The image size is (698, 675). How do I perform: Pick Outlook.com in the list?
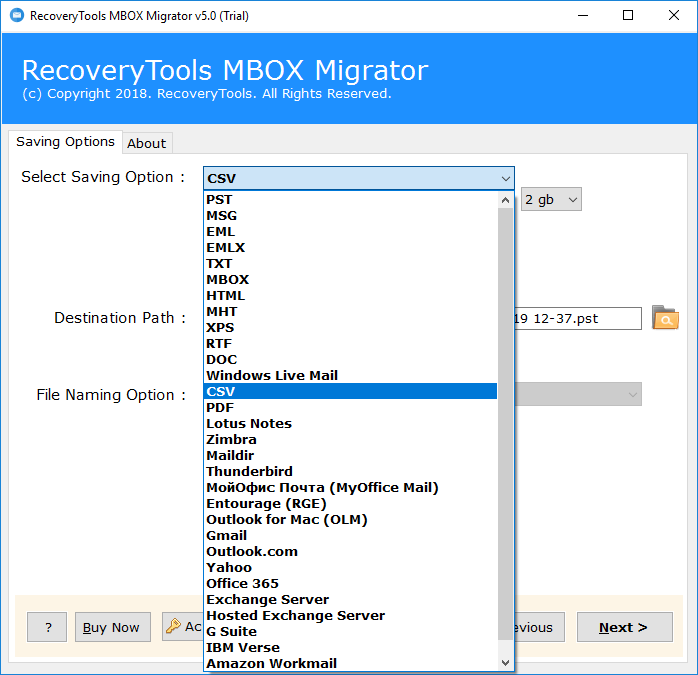point(351,552)
